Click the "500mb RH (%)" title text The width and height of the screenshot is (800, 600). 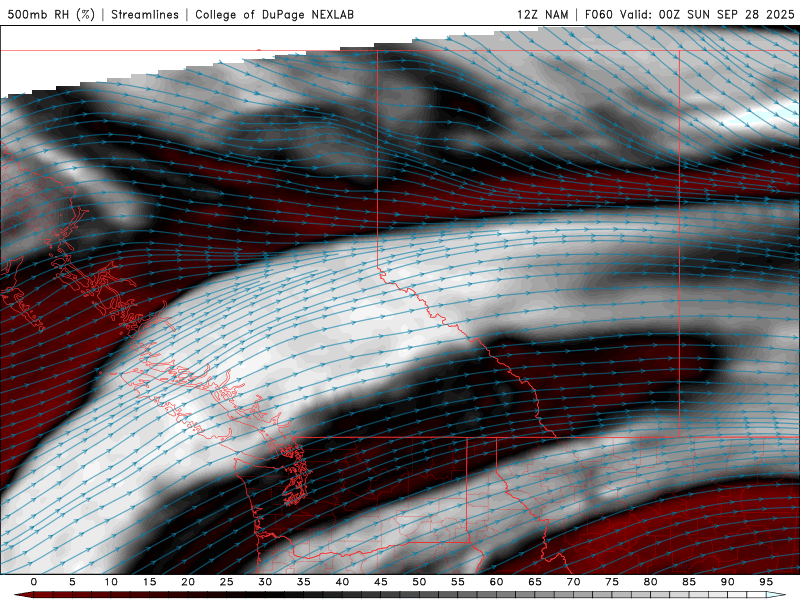point(51,14)
